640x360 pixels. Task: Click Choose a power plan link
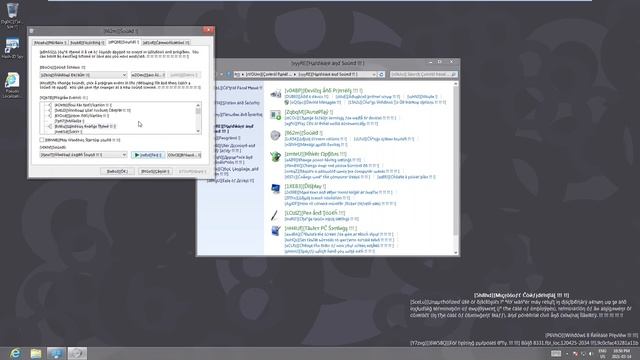pyautogui.click(x=406, y=177)
